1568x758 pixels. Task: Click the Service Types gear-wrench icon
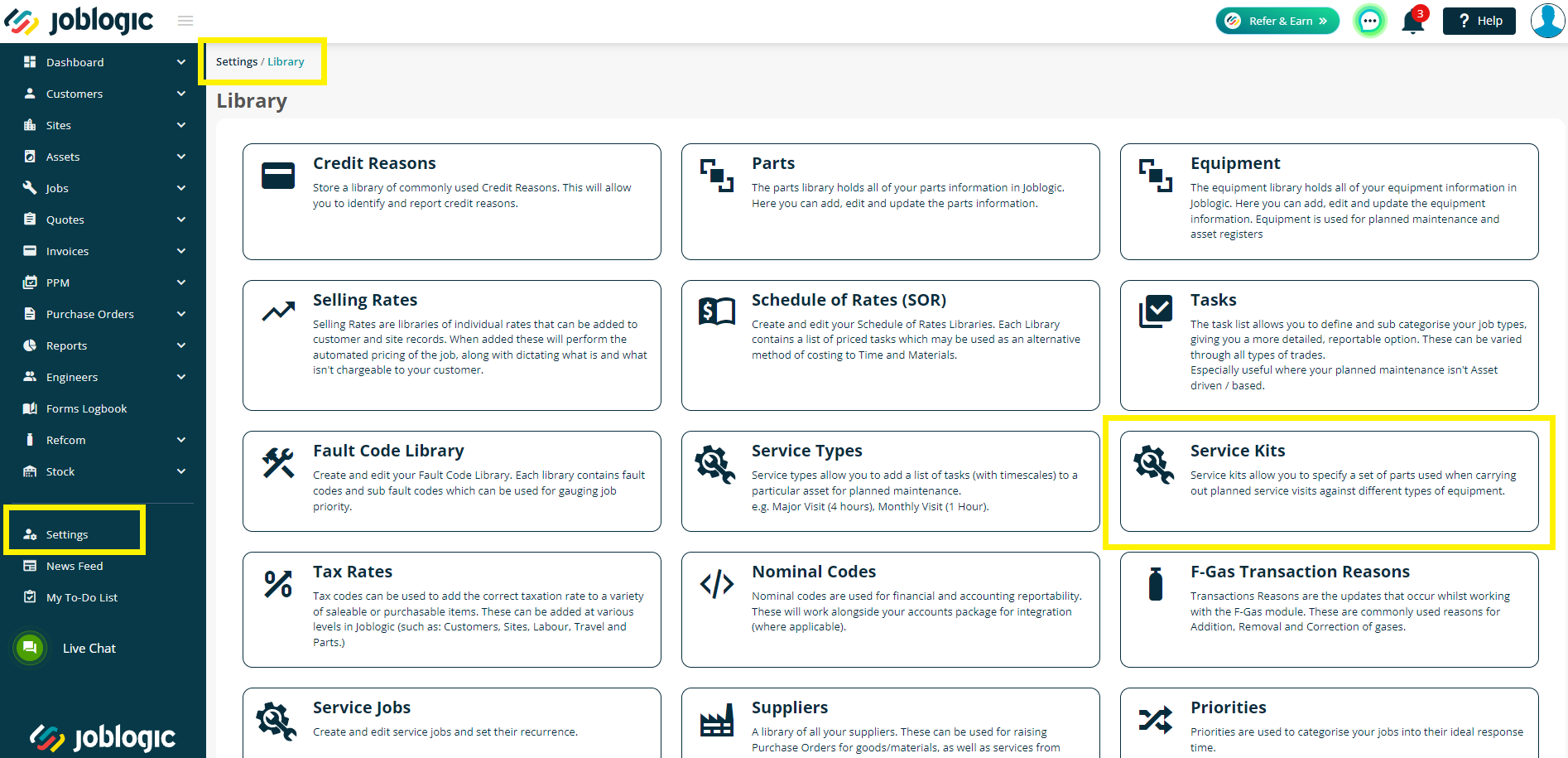715,464
